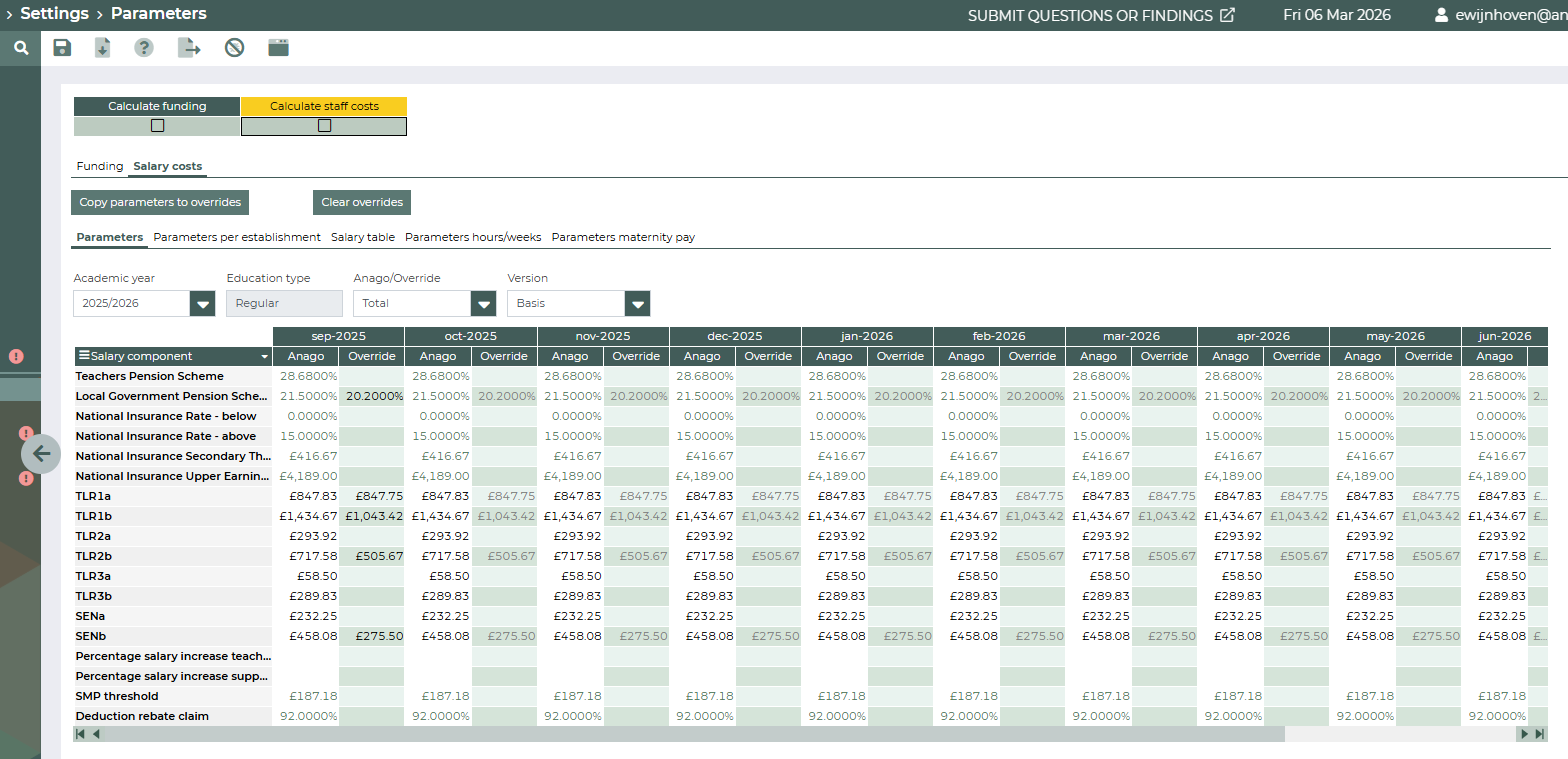This screenshot has height=759, width=1568.
Task: Click the floppy disk save icon
Action: pos(62,48)
